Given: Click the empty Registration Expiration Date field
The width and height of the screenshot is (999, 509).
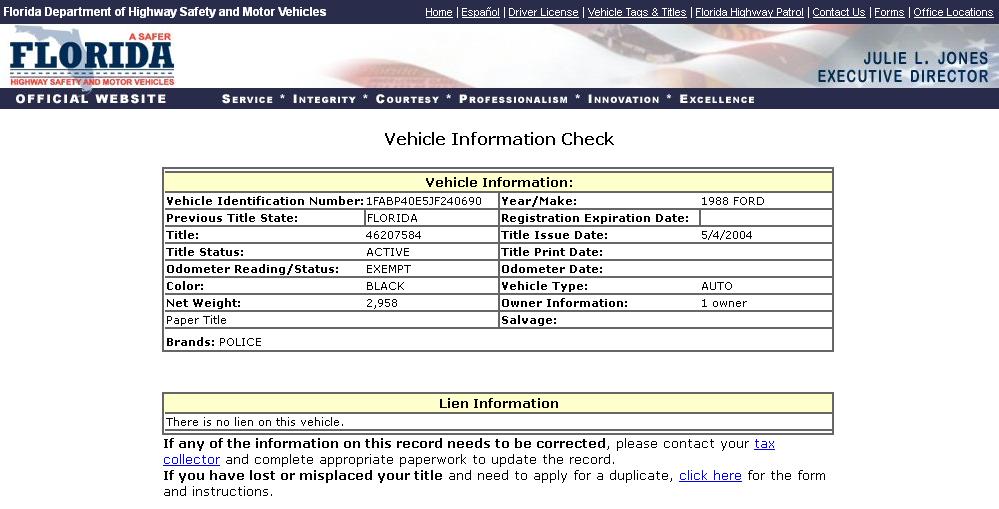Looking at the screenshot, I should [x=765, y=218].
